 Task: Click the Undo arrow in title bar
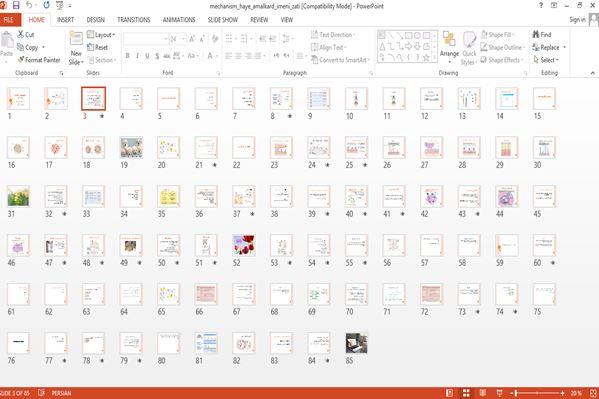pyautogui.click(x=29, y=5)
